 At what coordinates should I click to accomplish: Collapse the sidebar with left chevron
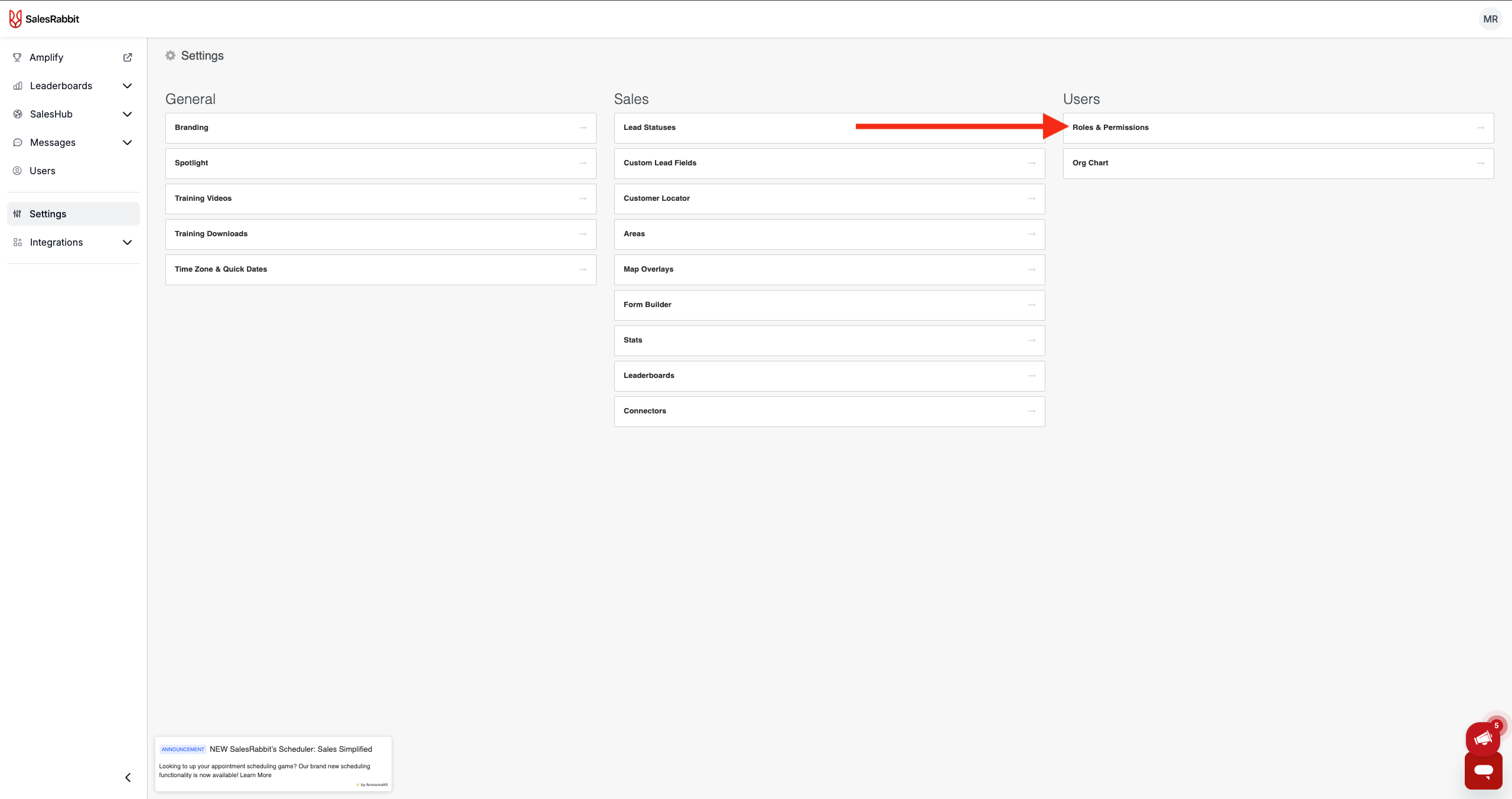(128, 777)
